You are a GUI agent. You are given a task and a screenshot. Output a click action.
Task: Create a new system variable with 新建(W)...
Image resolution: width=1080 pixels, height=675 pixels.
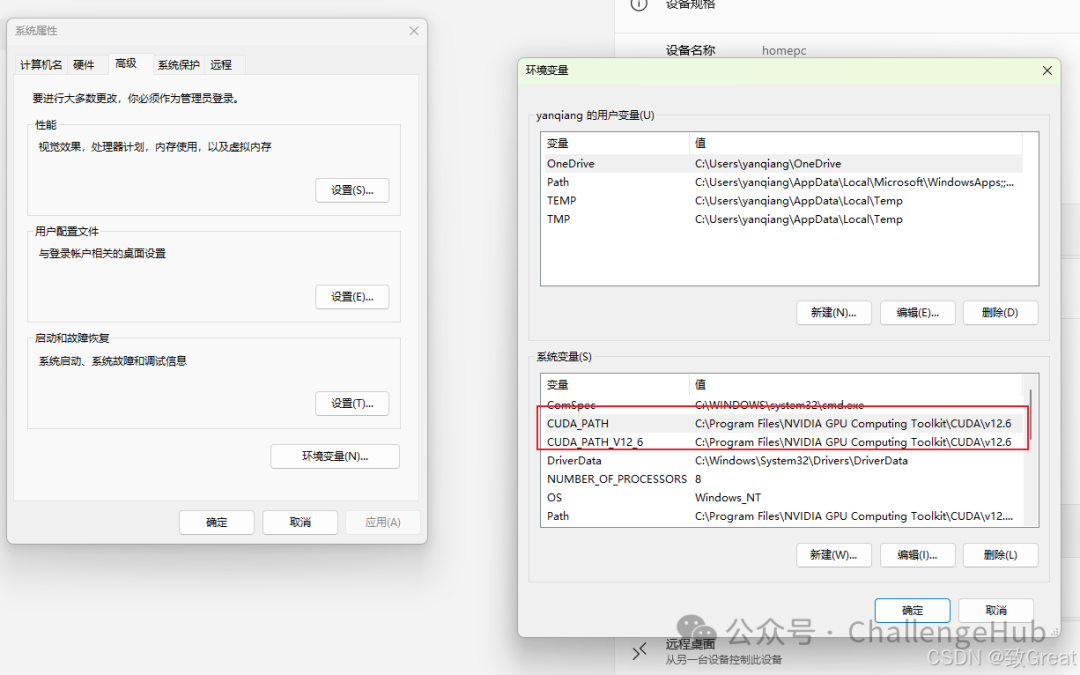coord(833,555)
